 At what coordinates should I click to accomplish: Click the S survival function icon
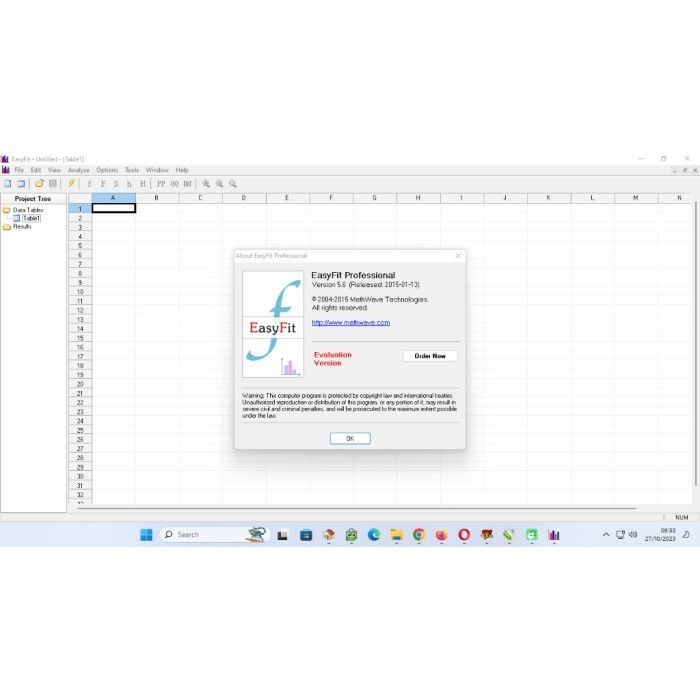116,184
